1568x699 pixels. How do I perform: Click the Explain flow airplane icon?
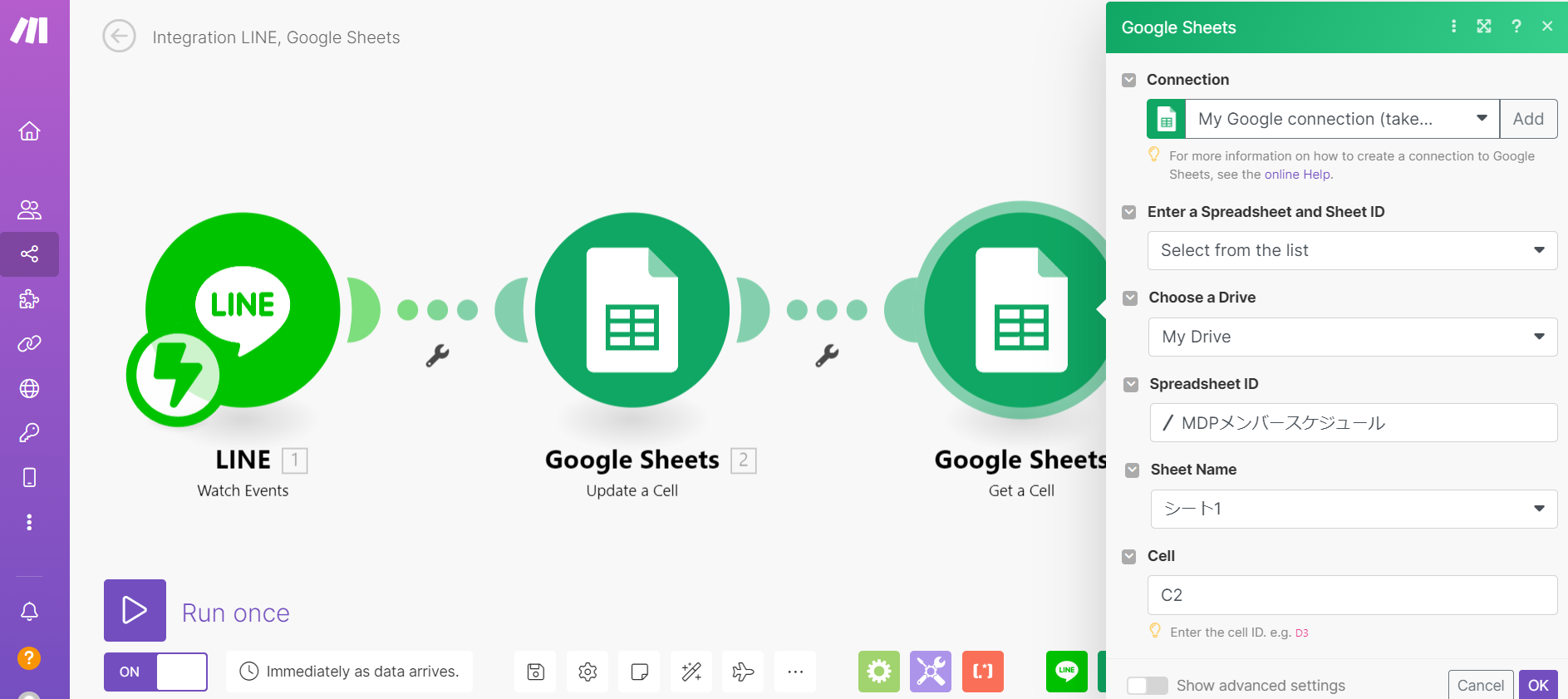(x=743, y=672)
